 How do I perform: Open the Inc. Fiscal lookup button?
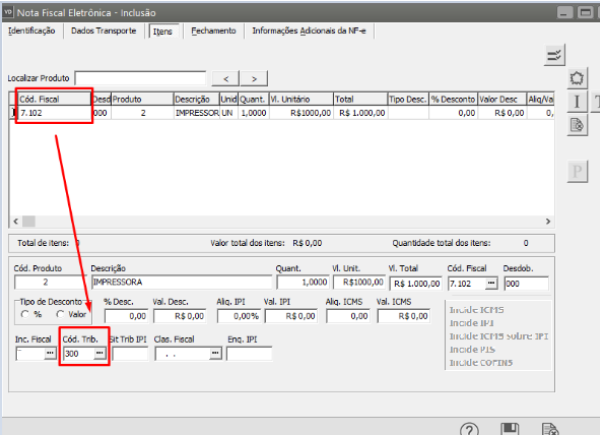(48, 355)
